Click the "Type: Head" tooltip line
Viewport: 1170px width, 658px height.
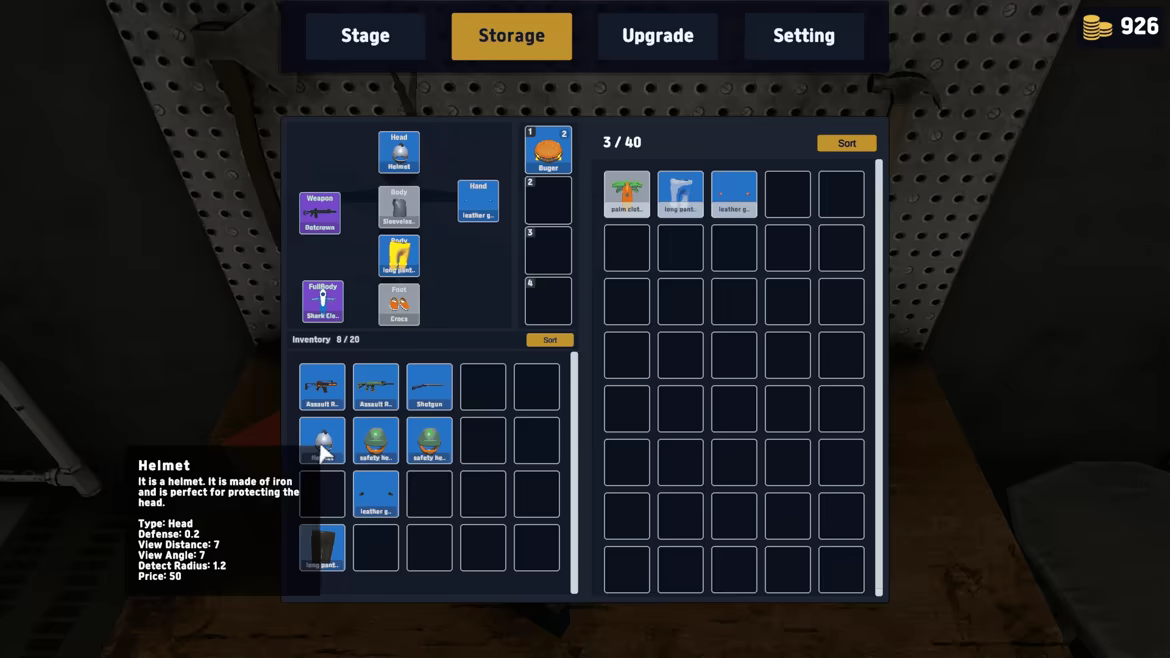166,524
